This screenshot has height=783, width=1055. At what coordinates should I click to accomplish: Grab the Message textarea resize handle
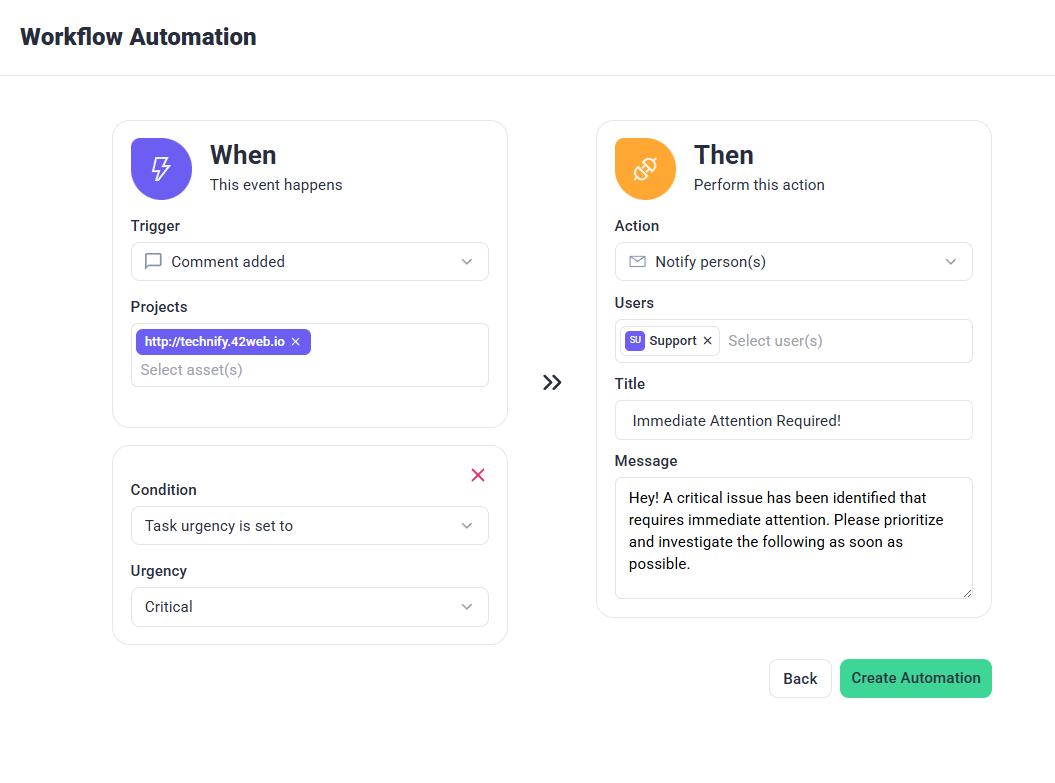click(966, 592)
